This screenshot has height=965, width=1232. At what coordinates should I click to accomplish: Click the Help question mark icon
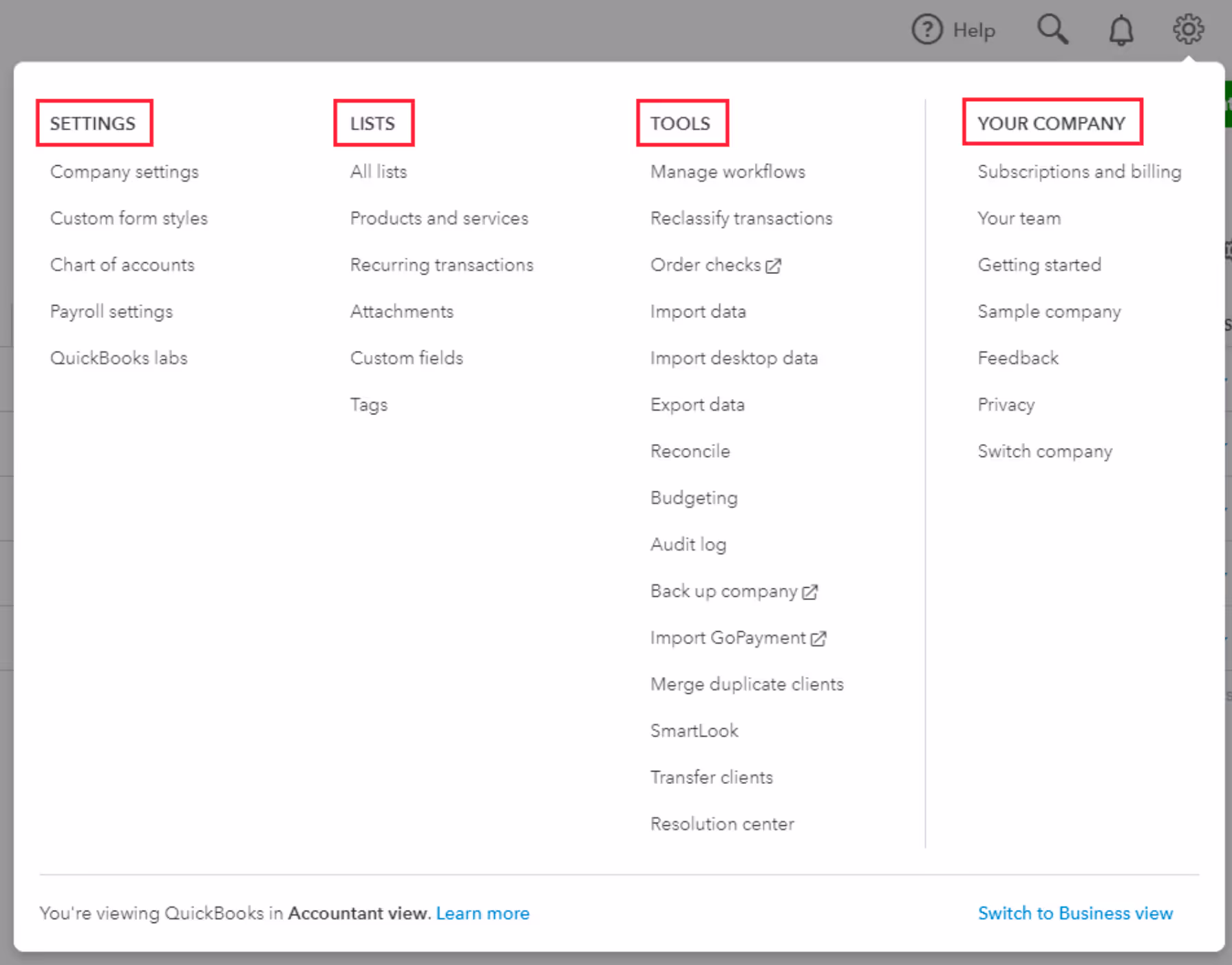coord(926,30)
